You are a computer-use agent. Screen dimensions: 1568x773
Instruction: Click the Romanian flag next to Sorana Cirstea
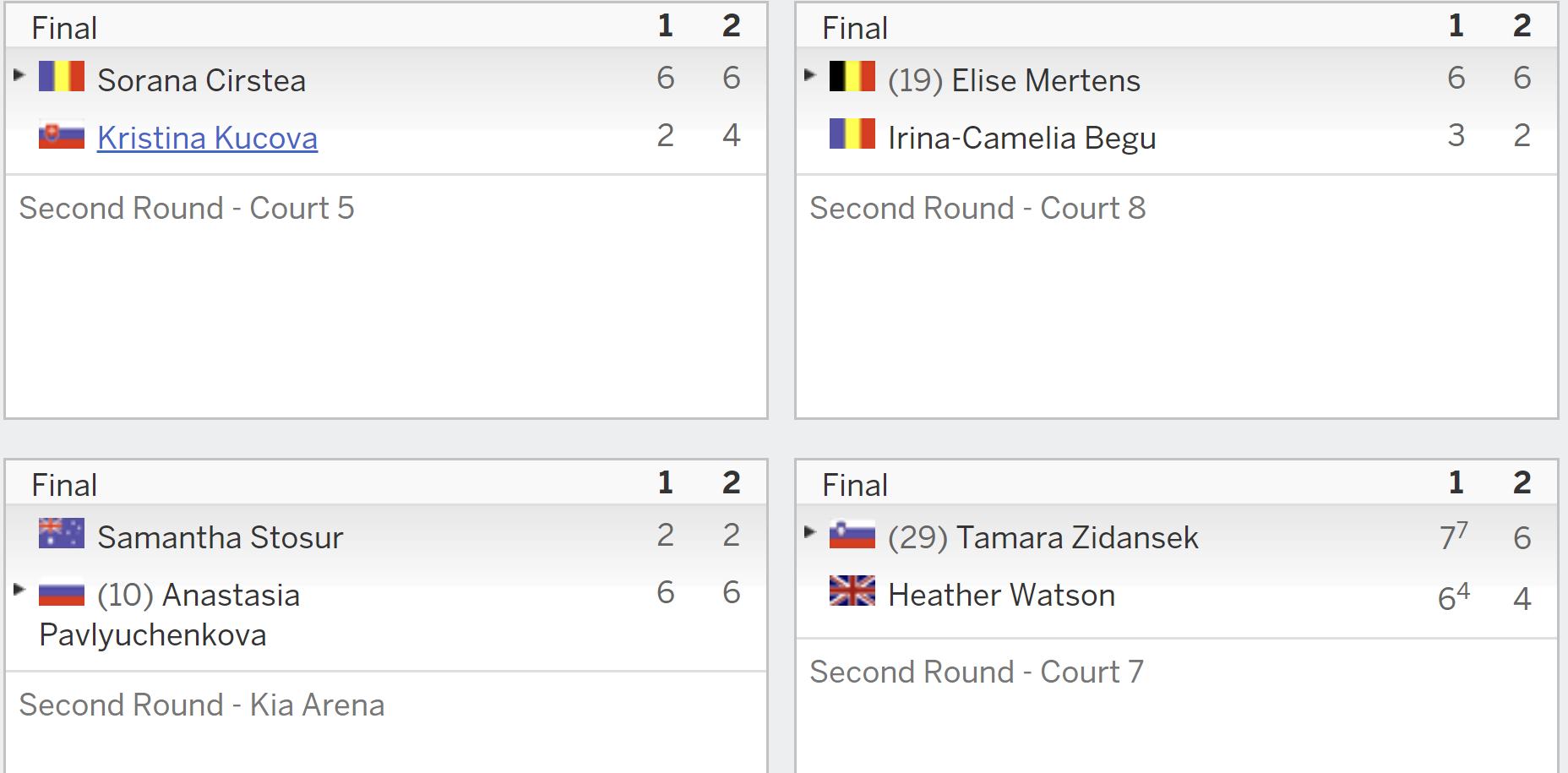[x=62, y=76]
